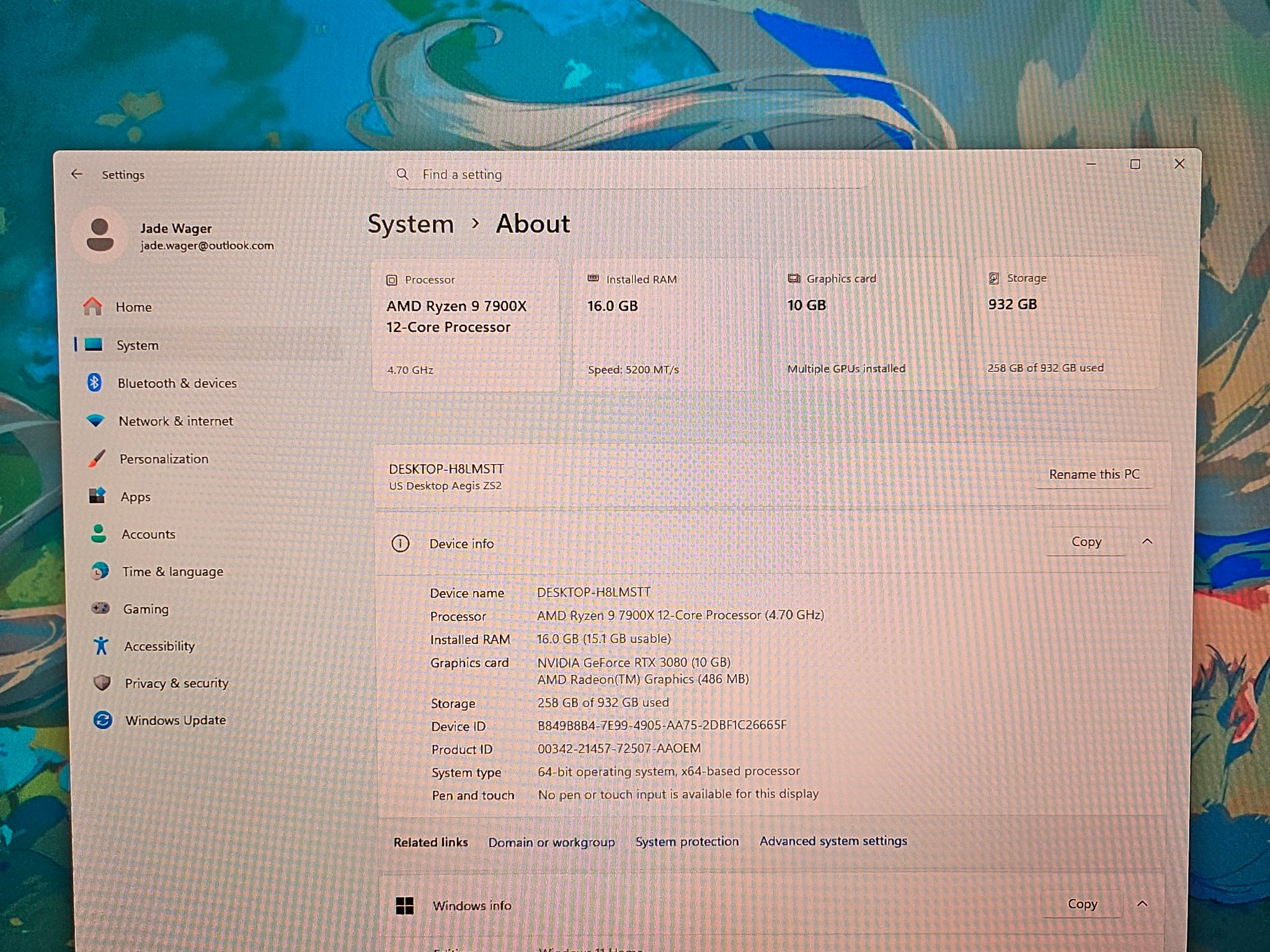This screenshot has height=952, width=1270.
Task: Click the Bluetooth icon in sidebar
Action: (x=94, y=382)
